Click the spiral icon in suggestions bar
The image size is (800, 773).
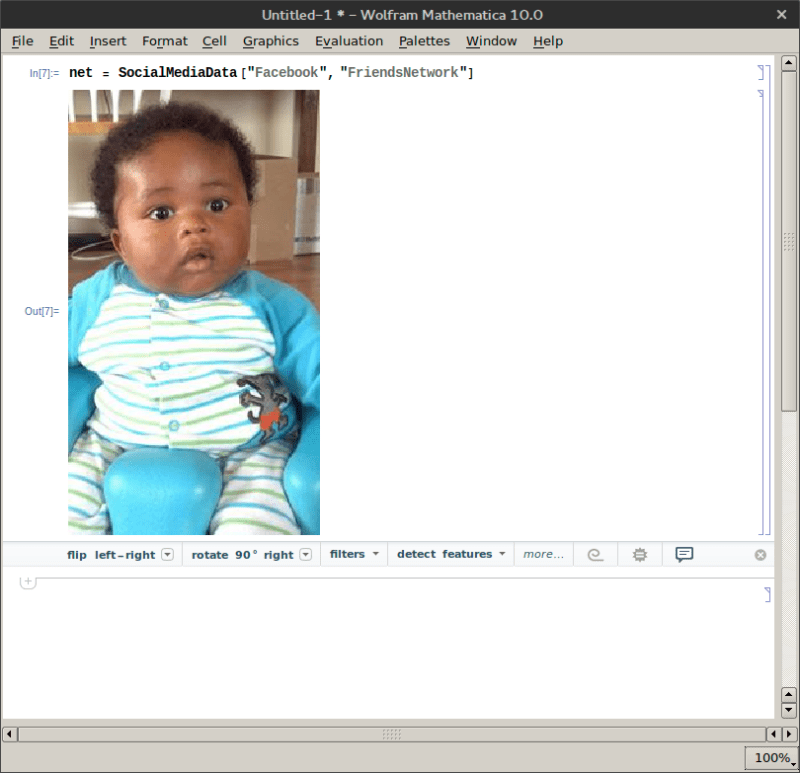(595, 555)
